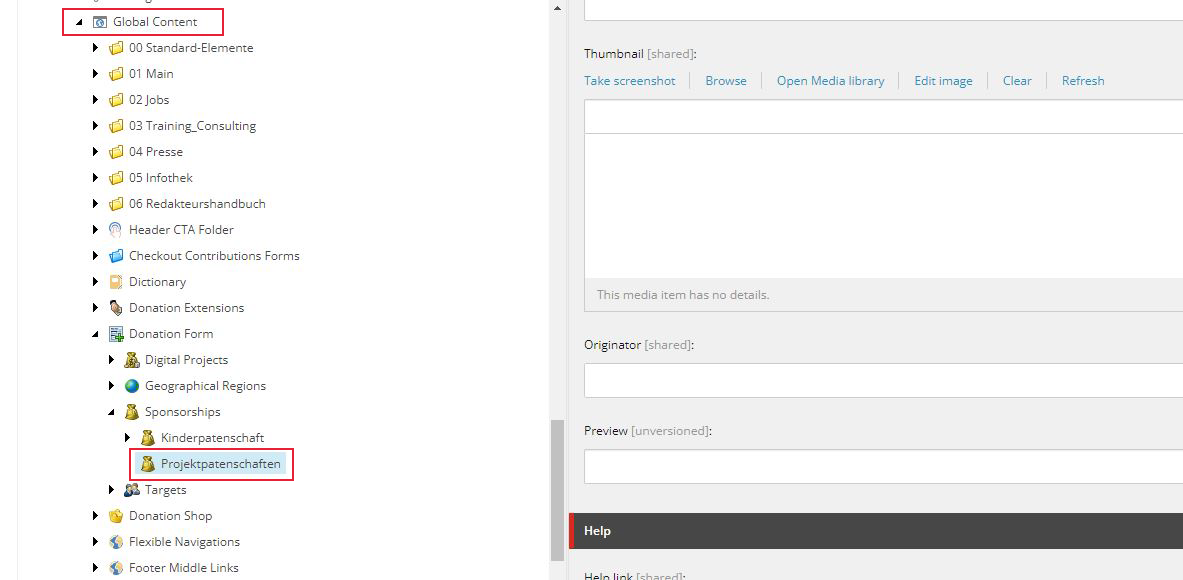1183x580 pixels.
Task: Expand the Dictionary node arrow
Action: coord(95,282)
